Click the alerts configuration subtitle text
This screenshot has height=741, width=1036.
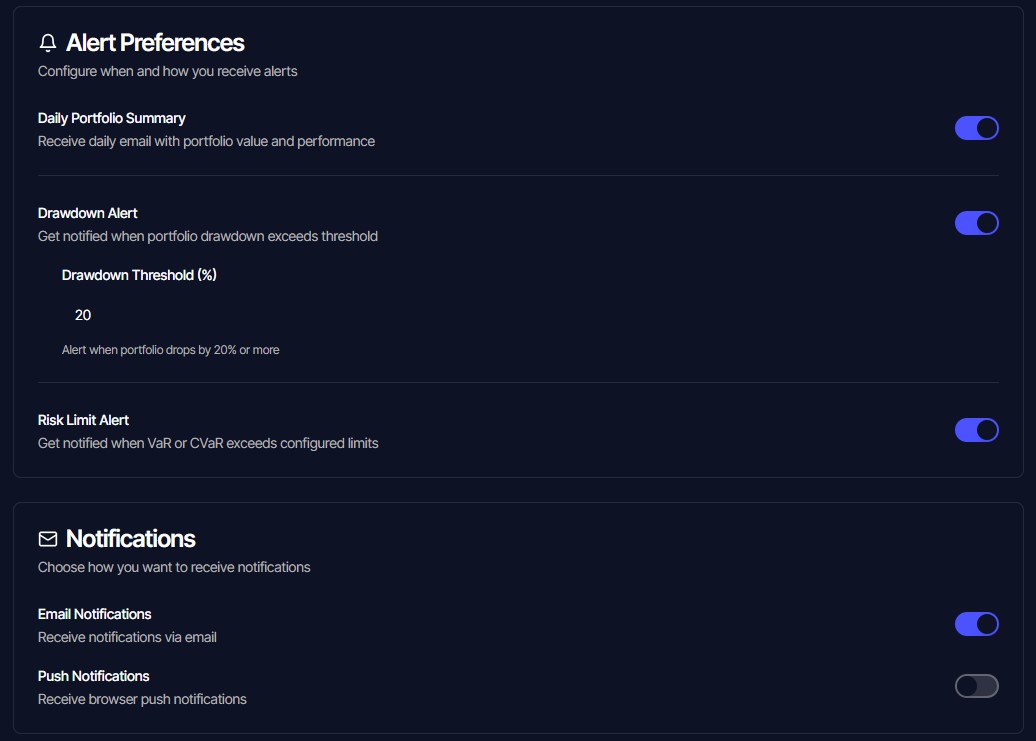(167, 71)
